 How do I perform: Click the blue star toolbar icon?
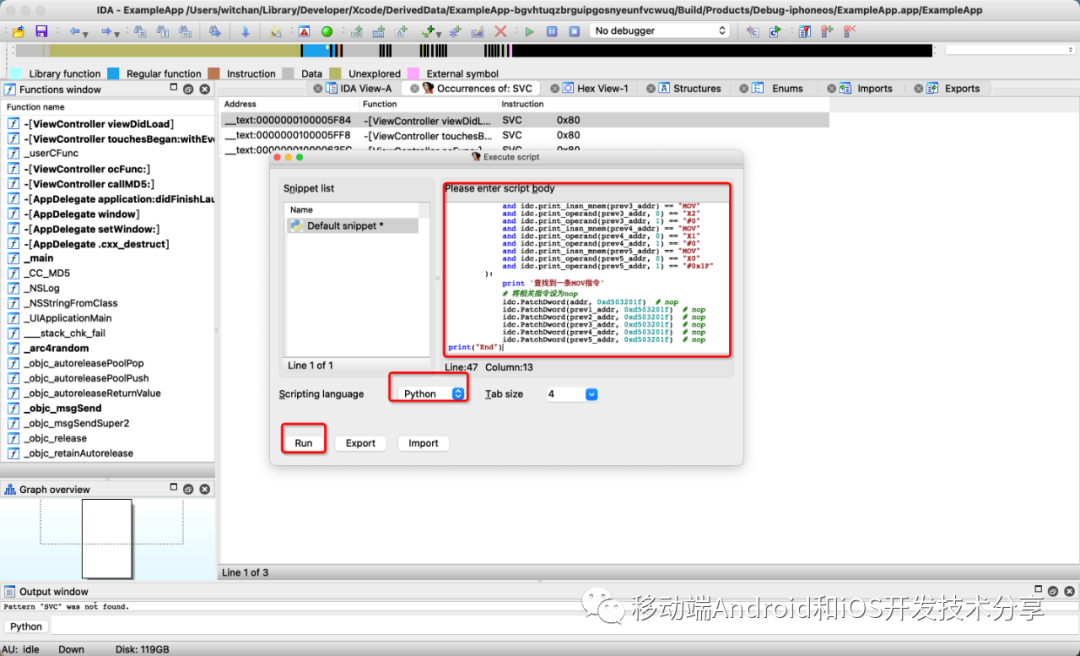(x=455, y=32)
